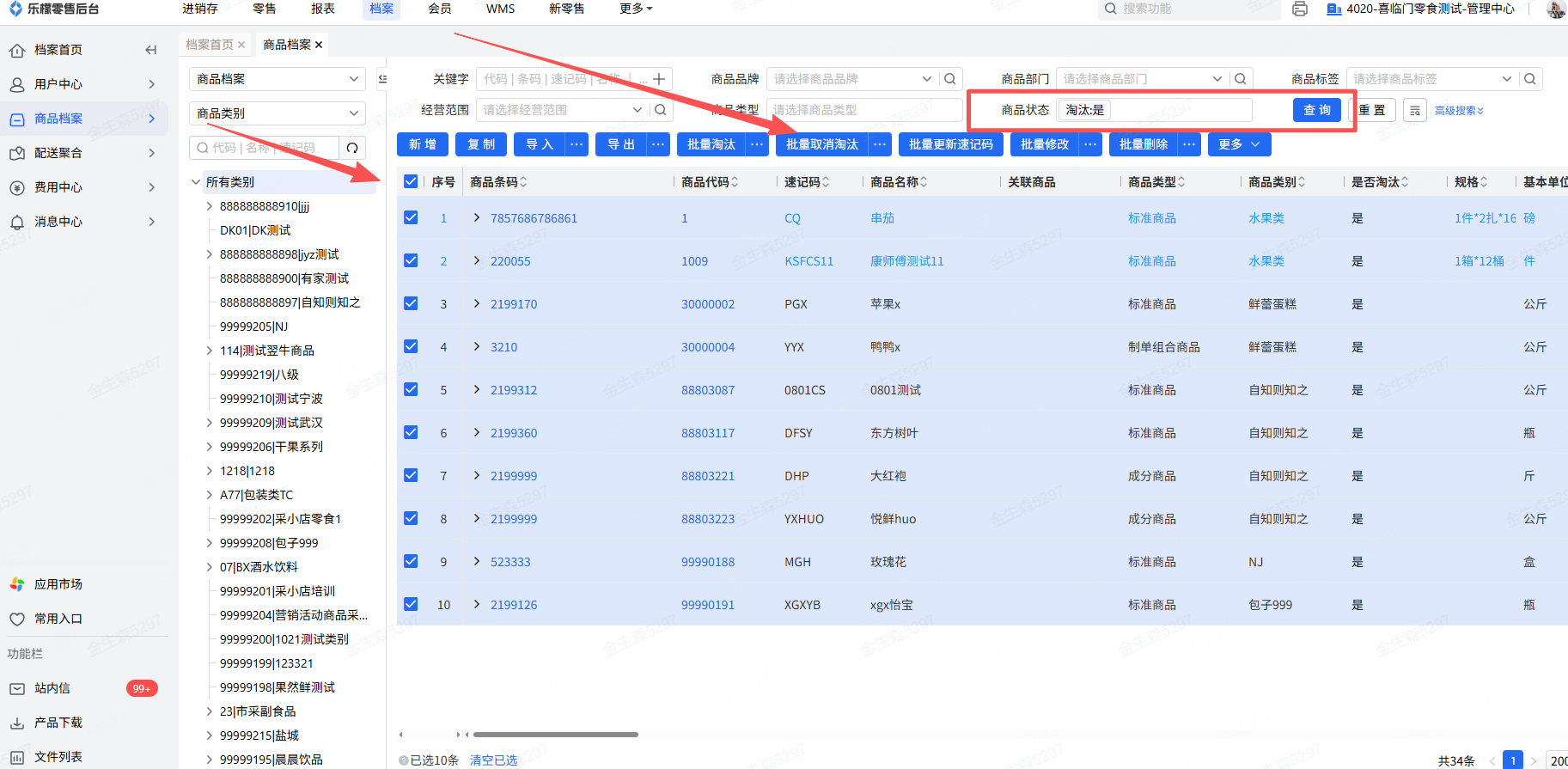Click the 新增 button
This screenshot has height=769, width=1568.
pyautogui.click(x=423, y=144)
